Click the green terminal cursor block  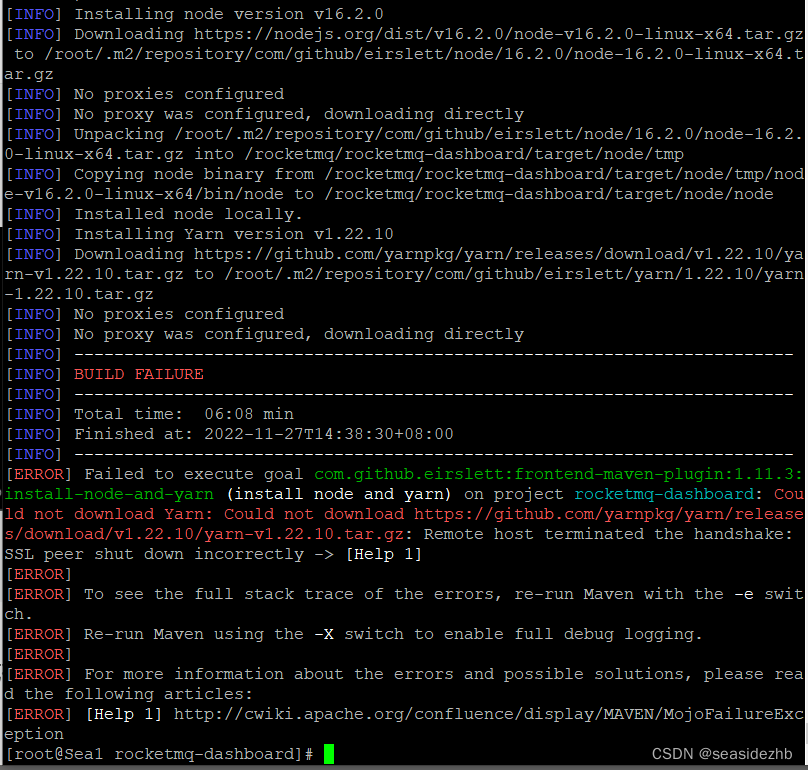329,754
